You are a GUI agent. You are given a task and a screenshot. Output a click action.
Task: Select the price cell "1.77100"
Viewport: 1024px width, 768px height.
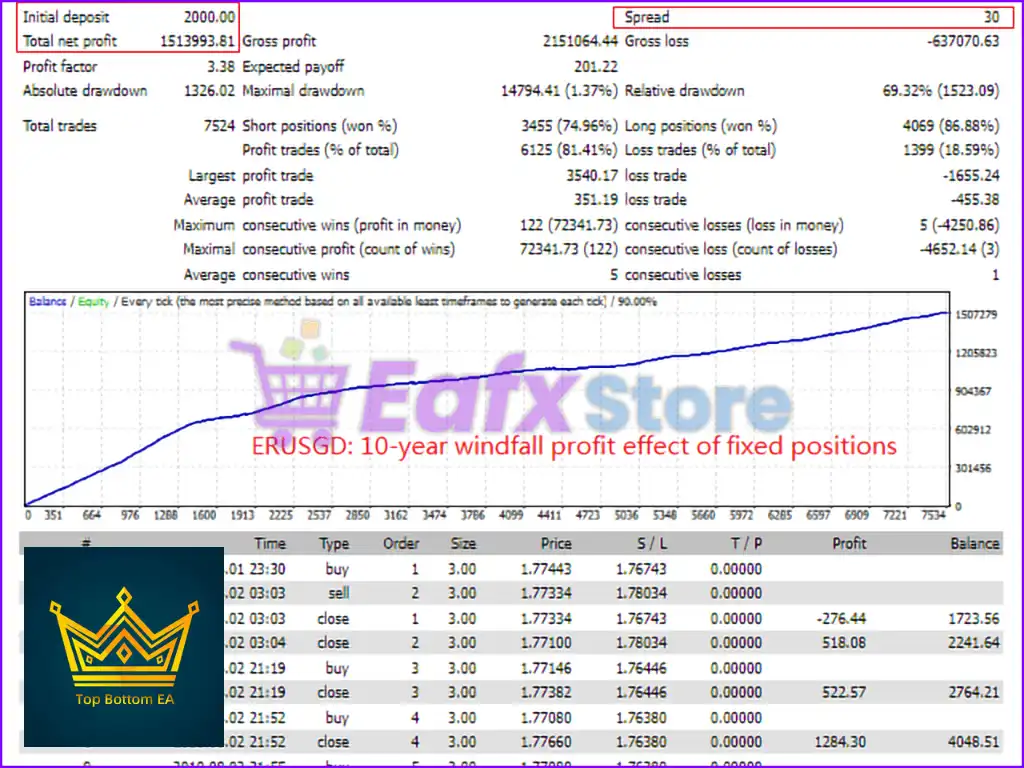pyautogui.click(x=546, y=643)
